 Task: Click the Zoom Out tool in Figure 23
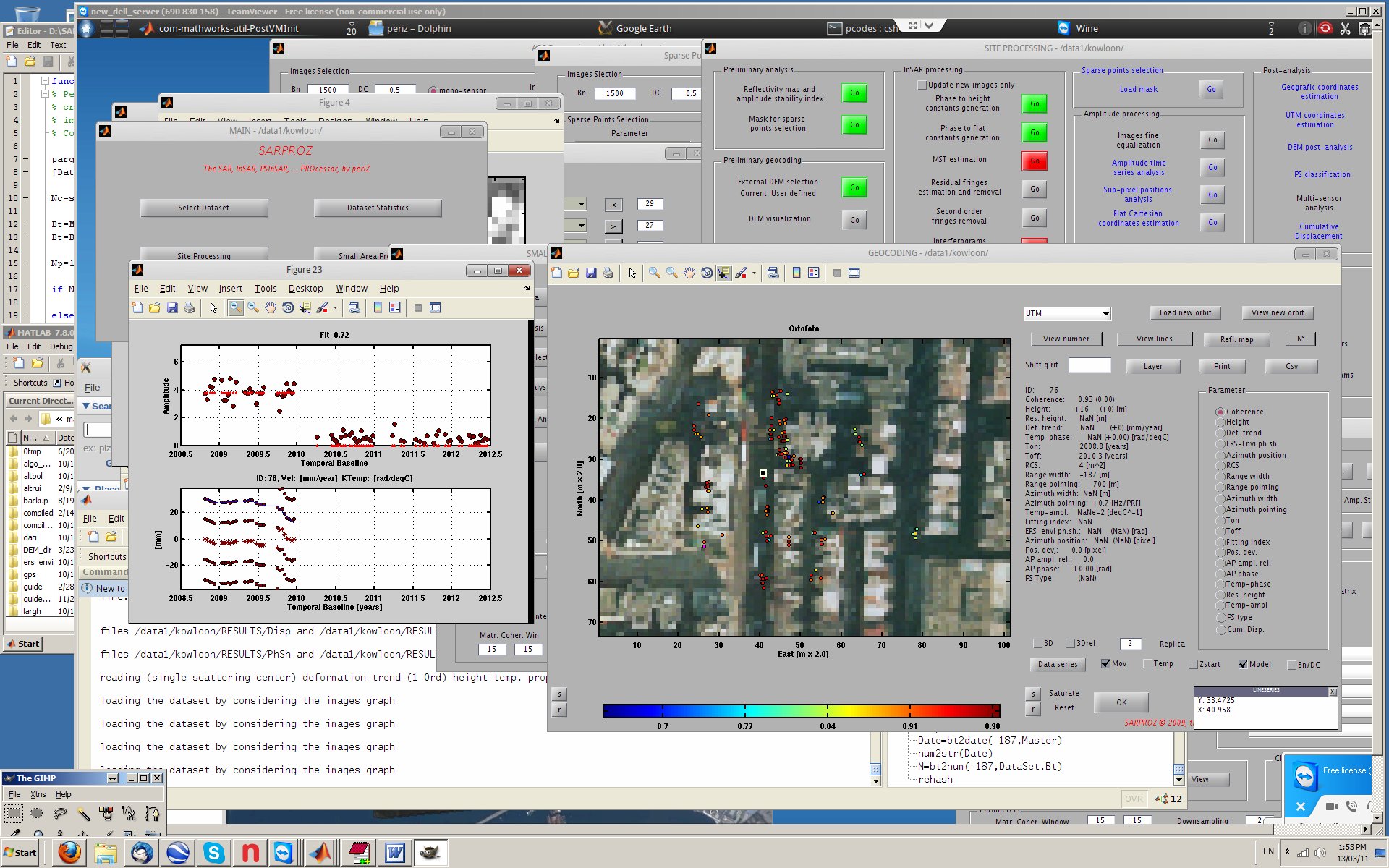click(x=253, y=308)
